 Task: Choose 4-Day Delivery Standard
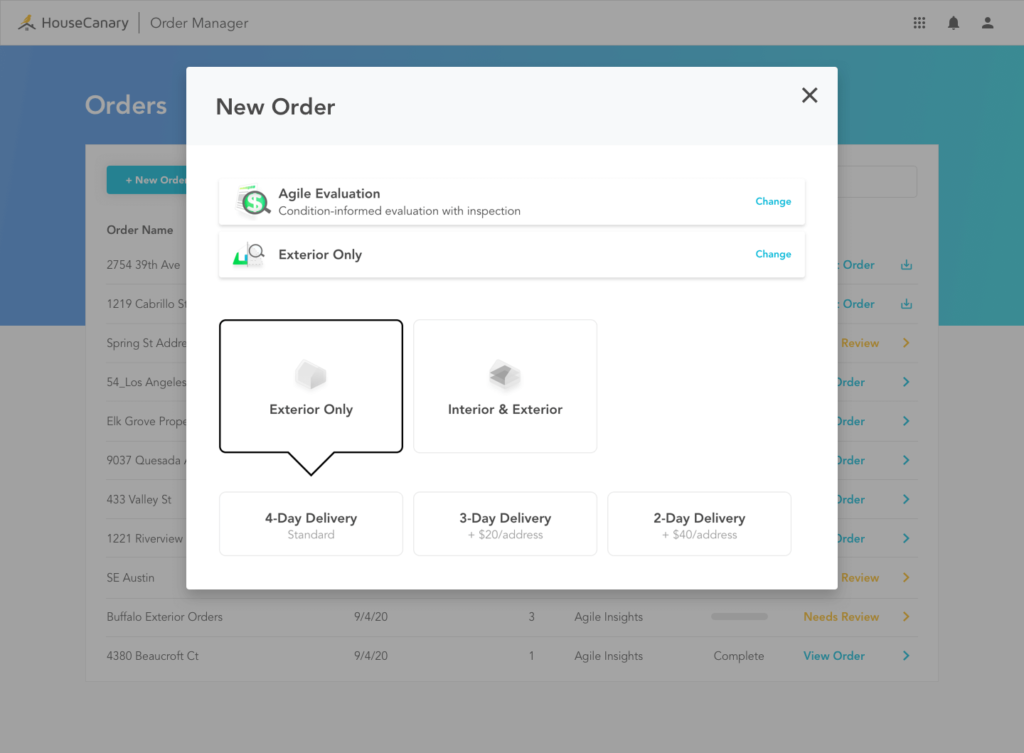tap(311, 524)
